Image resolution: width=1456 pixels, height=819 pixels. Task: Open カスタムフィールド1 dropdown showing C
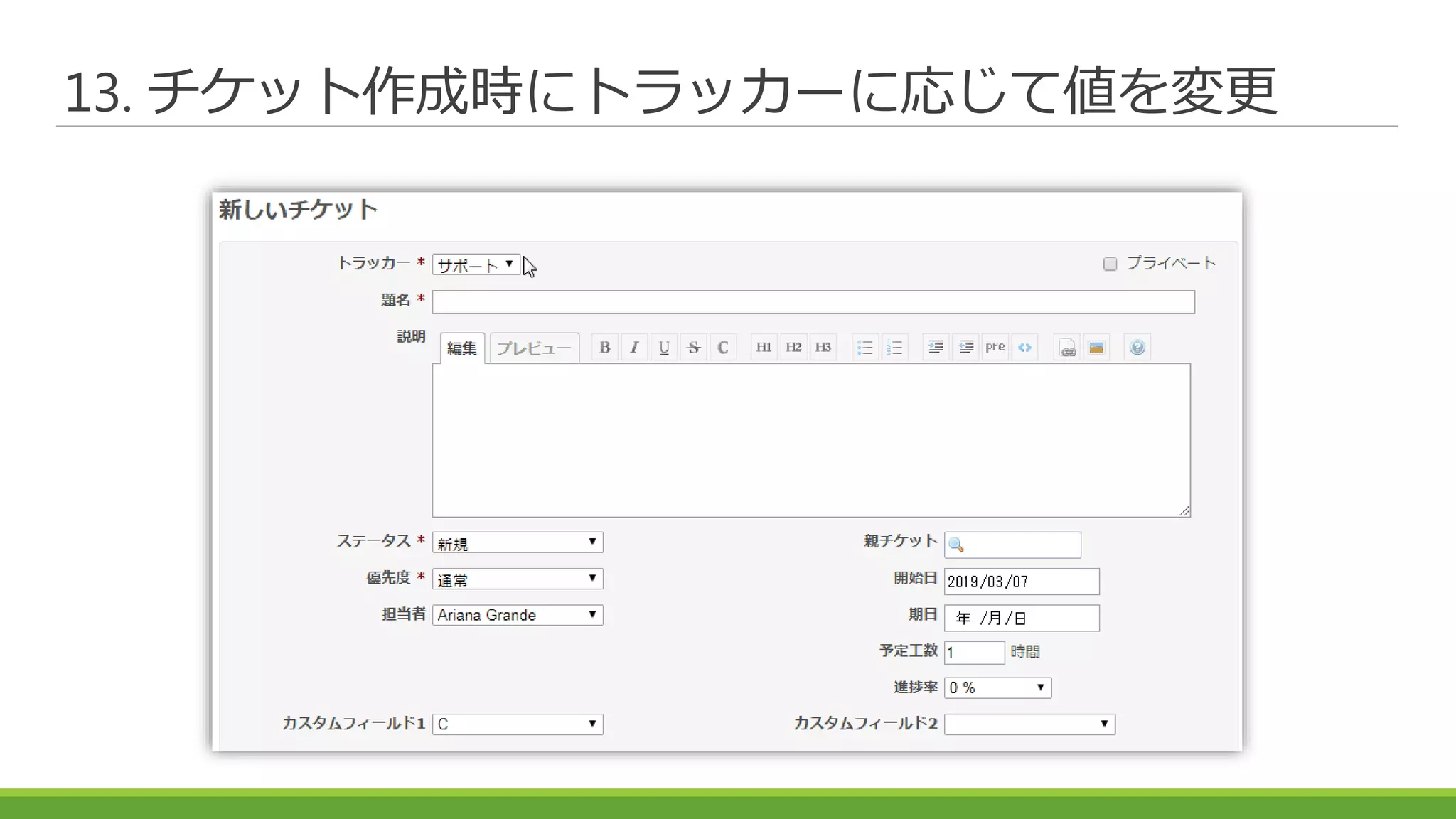[518, 724]
